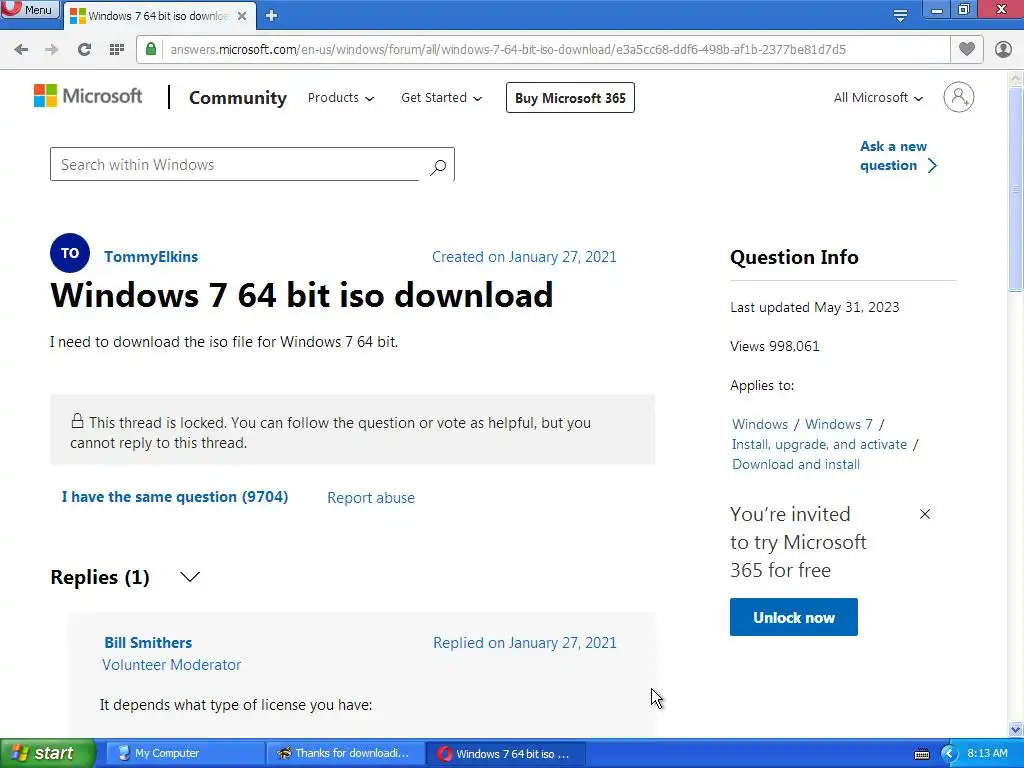
Task: Open Speed Dial grid icon
Action: pos(117,49)
